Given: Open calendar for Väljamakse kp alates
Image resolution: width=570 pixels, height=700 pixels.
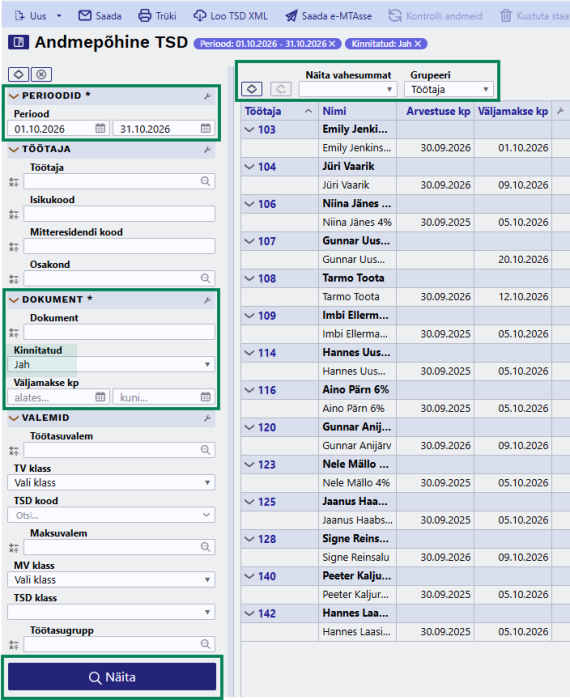Looking at the screenshot, I should click(100, 396).
